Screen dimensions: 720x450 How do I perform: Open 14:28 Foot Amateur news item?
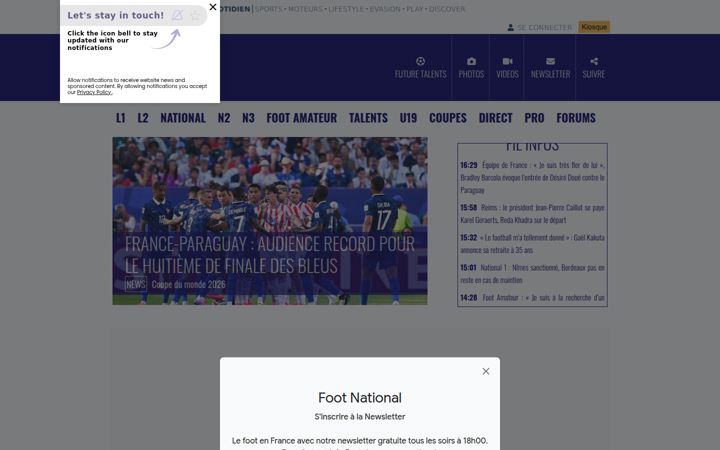[532, 298]
